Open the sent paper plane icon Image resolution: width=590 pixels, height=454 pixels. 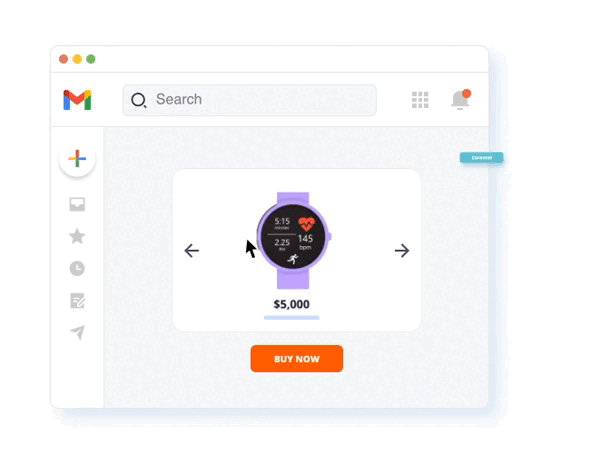[78, 333]
